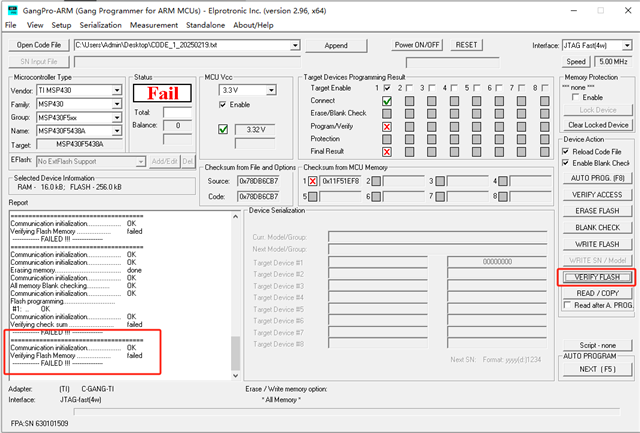
Task: Open the Measurement menu
Action: click(154, 25)
